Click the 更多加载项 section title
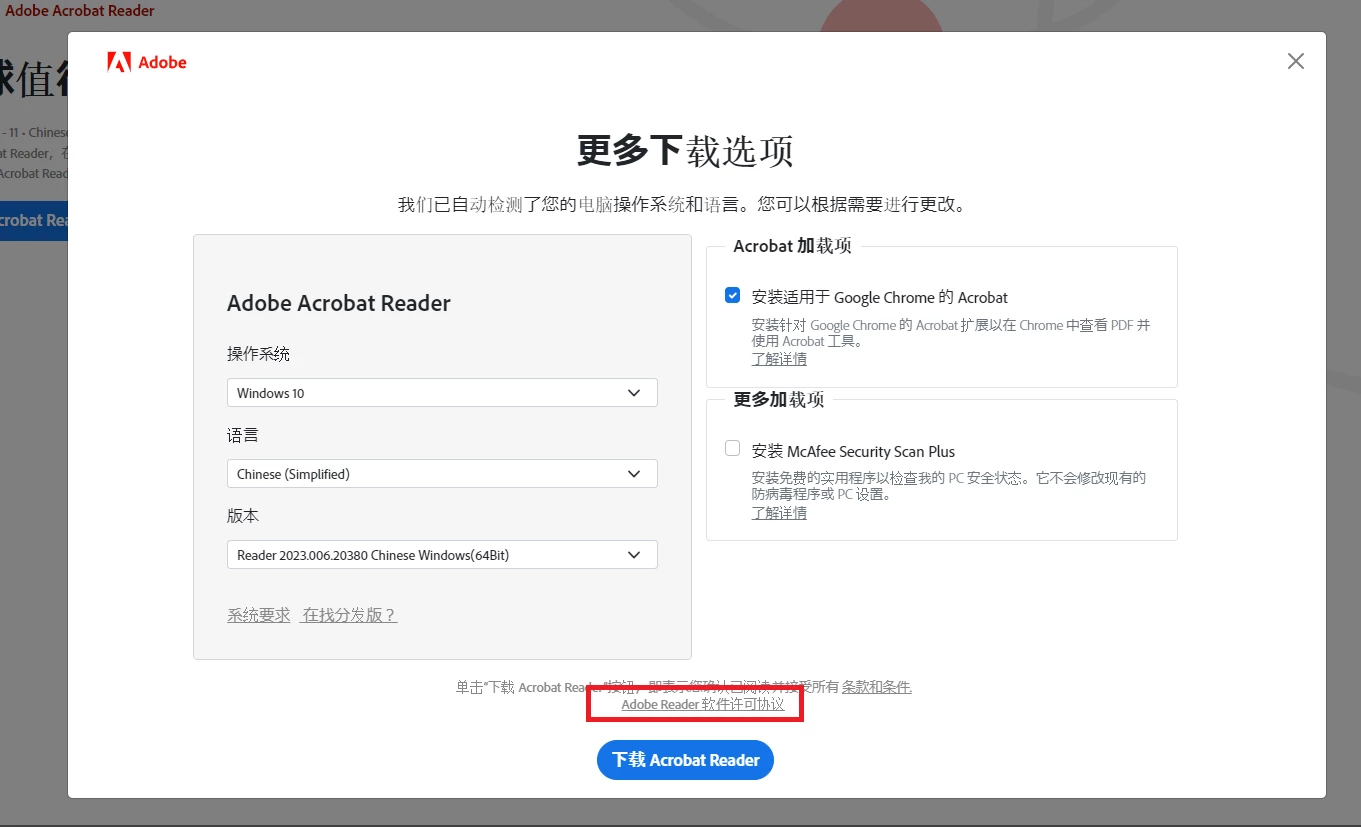The image size is (1361, 827). click(779, 400)
